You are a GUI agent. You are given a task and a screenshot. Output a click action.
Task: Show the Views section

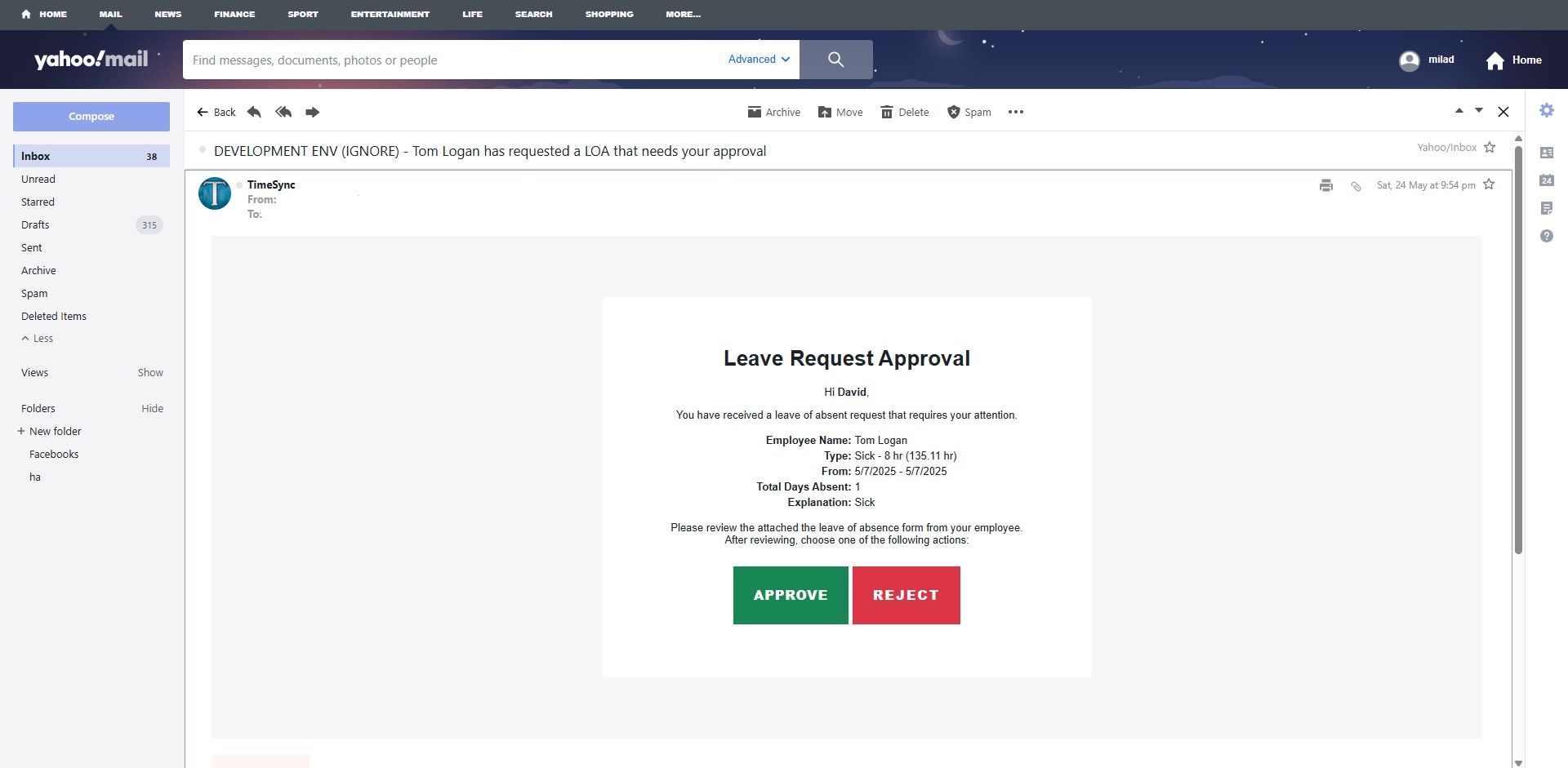click(x=150, y=373)
